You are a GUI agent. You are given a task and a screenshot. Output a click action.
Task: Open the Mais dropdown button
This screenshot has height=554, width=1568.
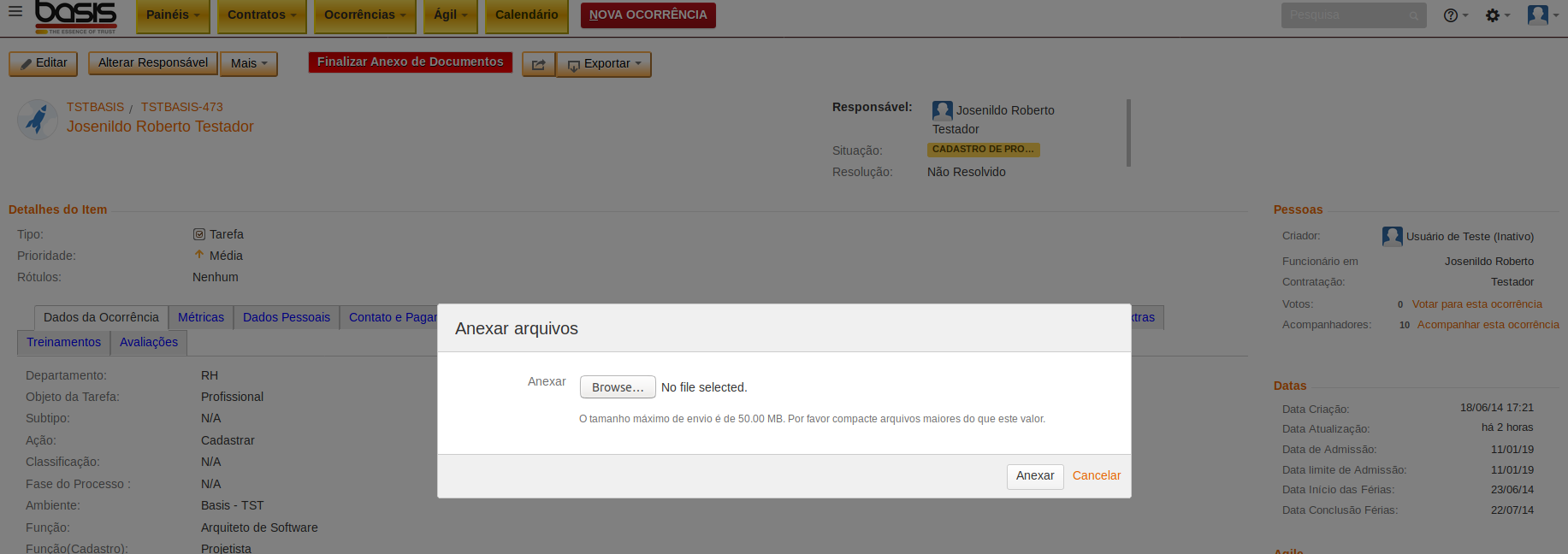(249, 63)
